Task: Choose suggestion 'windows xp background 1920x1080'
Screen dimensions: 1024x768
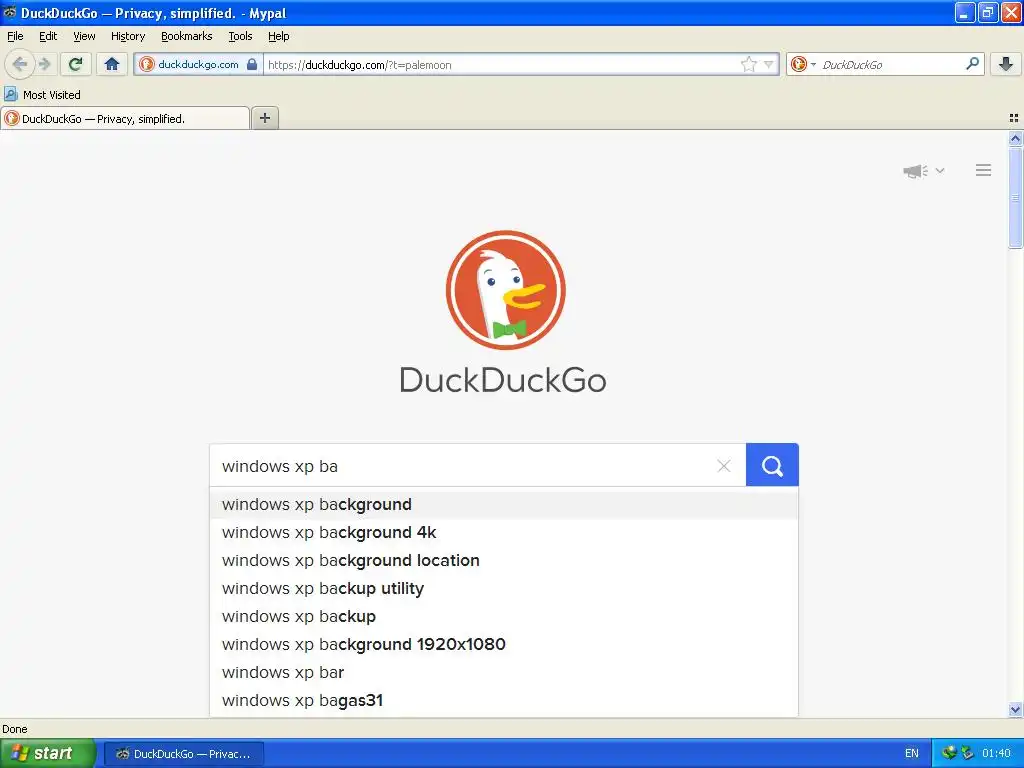Action: coord(504,645)
